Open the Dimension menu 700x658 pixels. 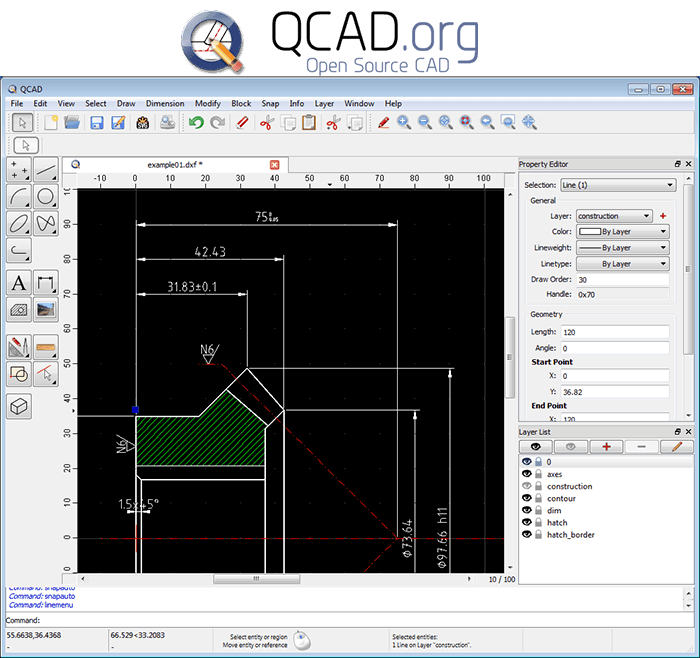point(165,104)
